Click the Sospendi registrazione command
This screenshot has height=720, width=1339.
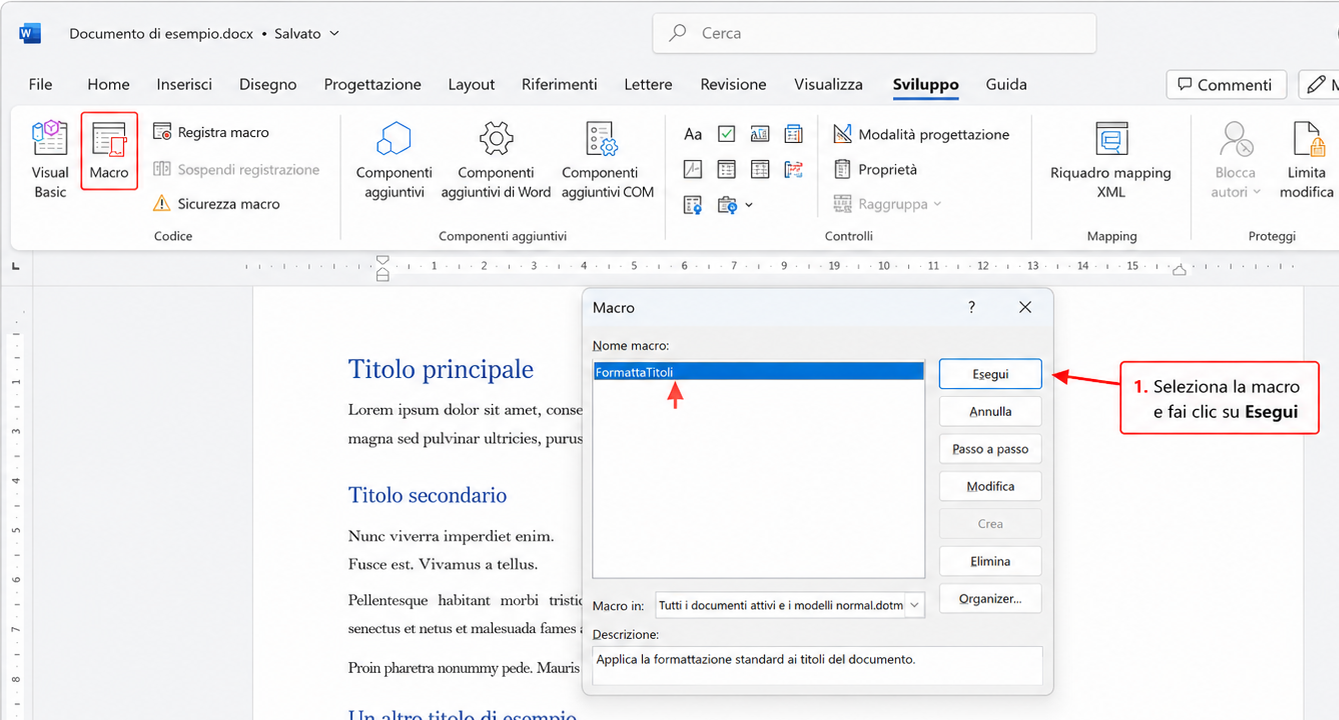pyautogui.click(x=236, y=170)
